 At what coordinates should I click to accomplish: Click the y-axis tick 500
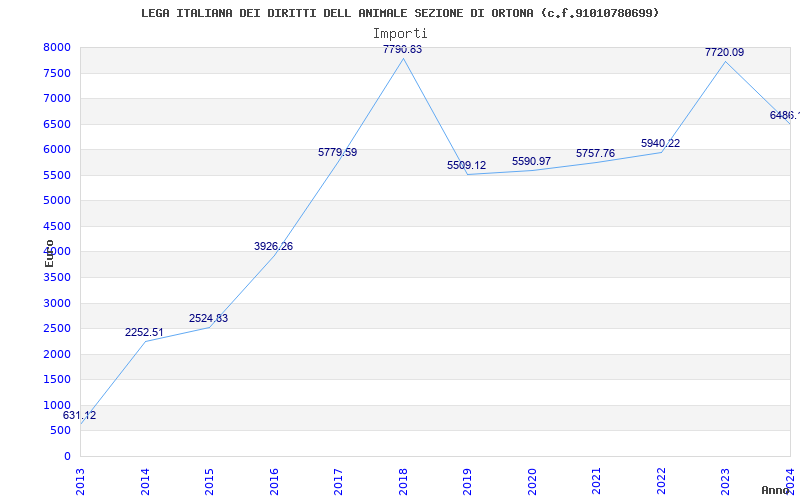[x=61, y=431]
